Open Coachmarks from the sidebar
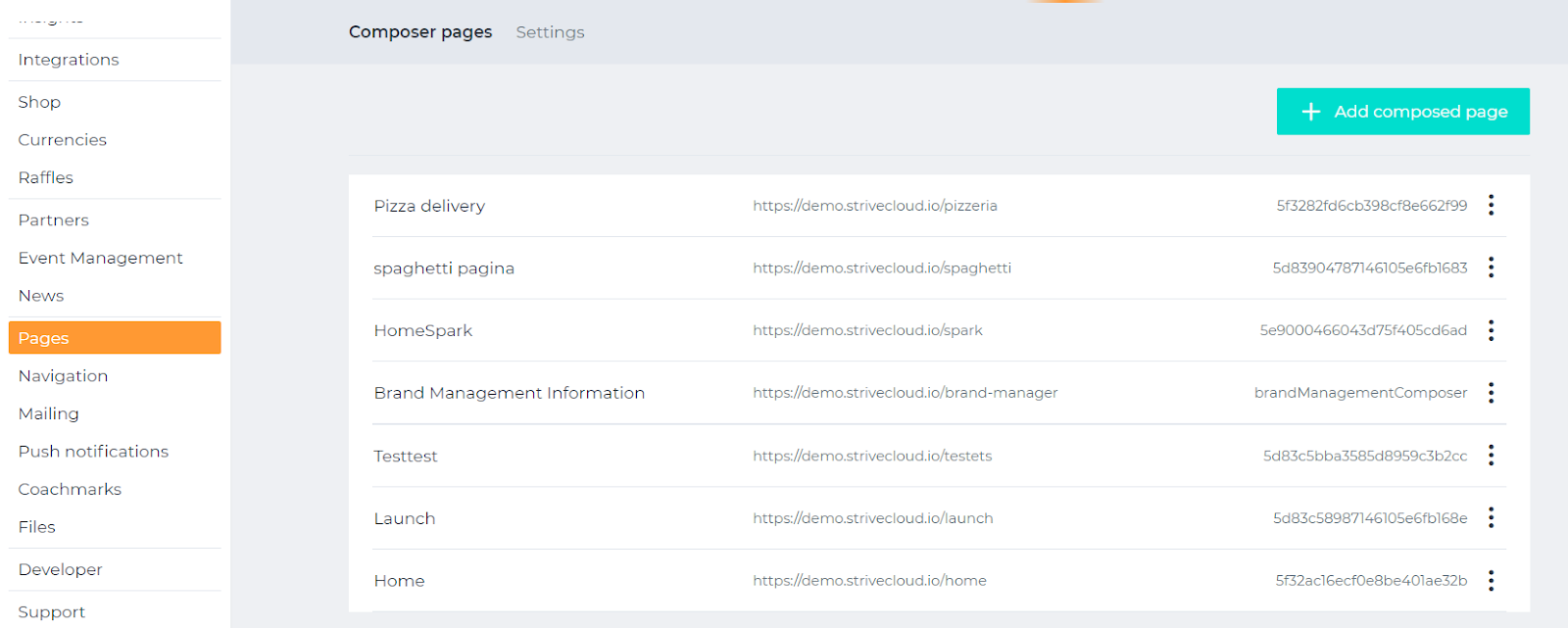1568x628 pixels. coord(70,489)
